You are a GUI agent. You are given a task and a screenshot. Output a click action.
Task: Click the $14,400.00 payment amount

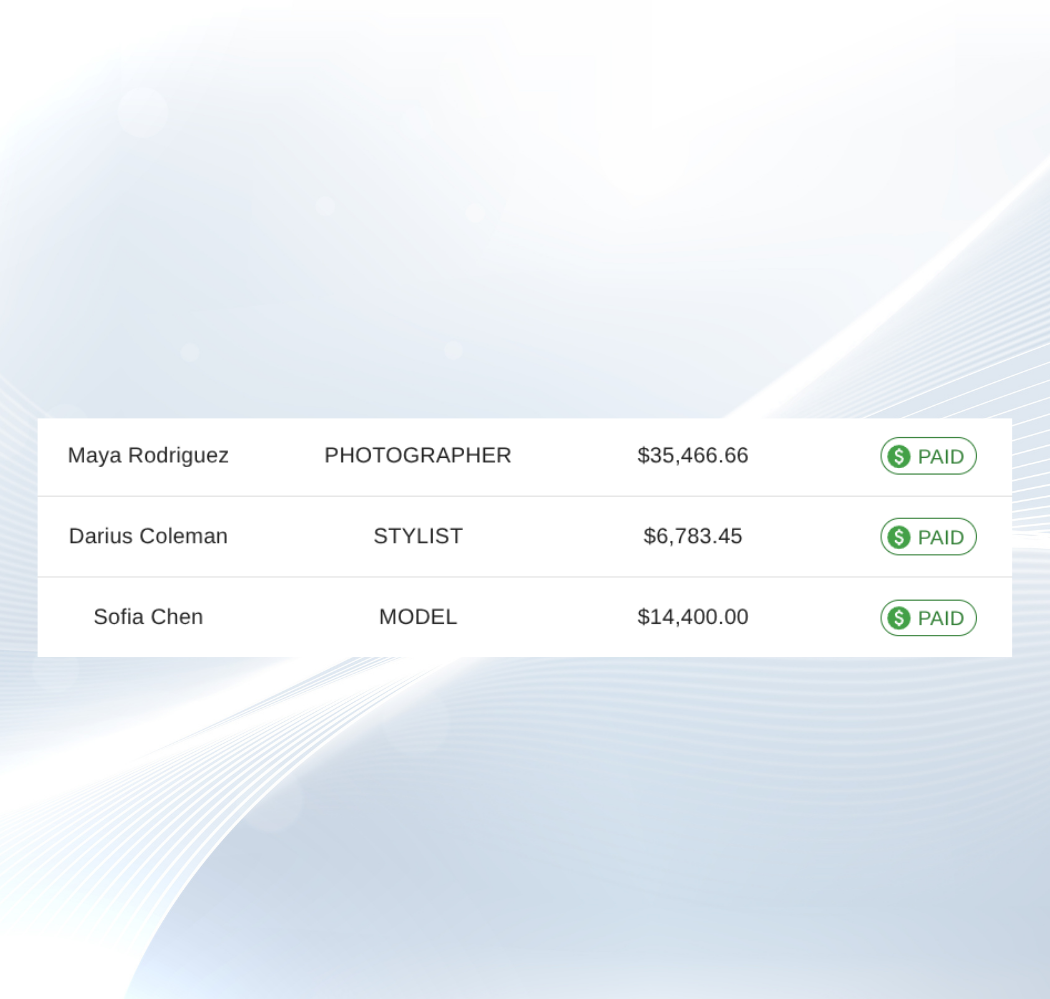692,617
